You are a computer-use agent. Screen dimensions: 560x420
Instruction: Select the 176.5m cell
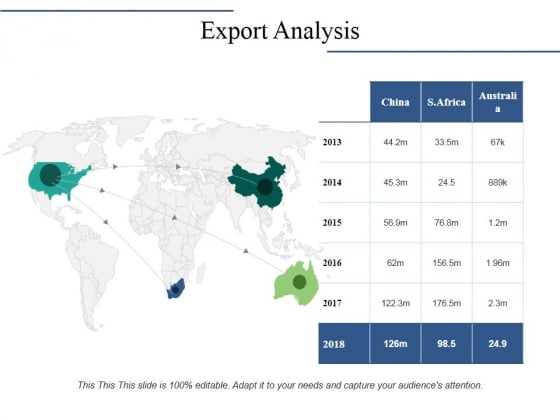tap(446, 303)
